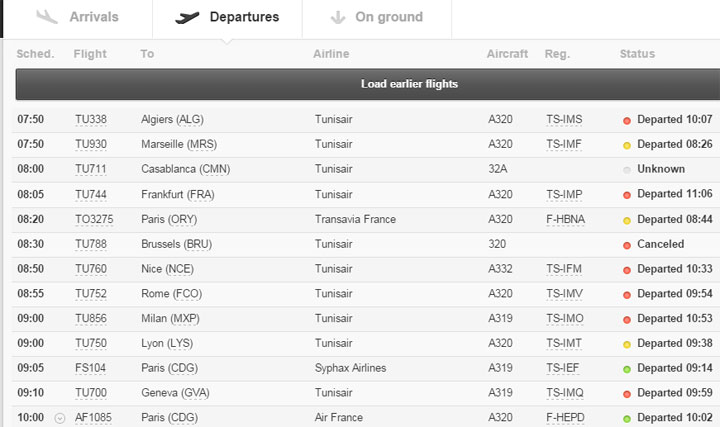Open flight TO3275 link
This screenshot has height=427, width=720.
(94, 219)
